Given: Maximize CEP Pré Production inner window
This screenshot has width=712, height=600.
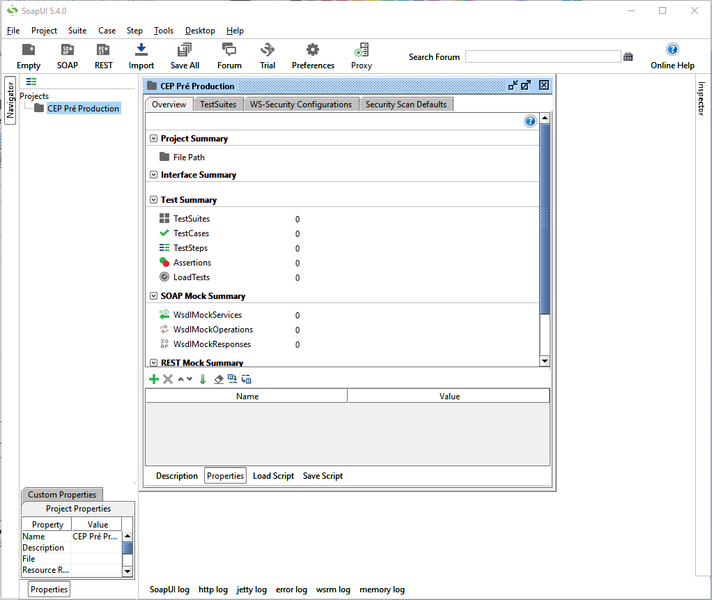Looking at the screenshot, I should click(526, 85).
